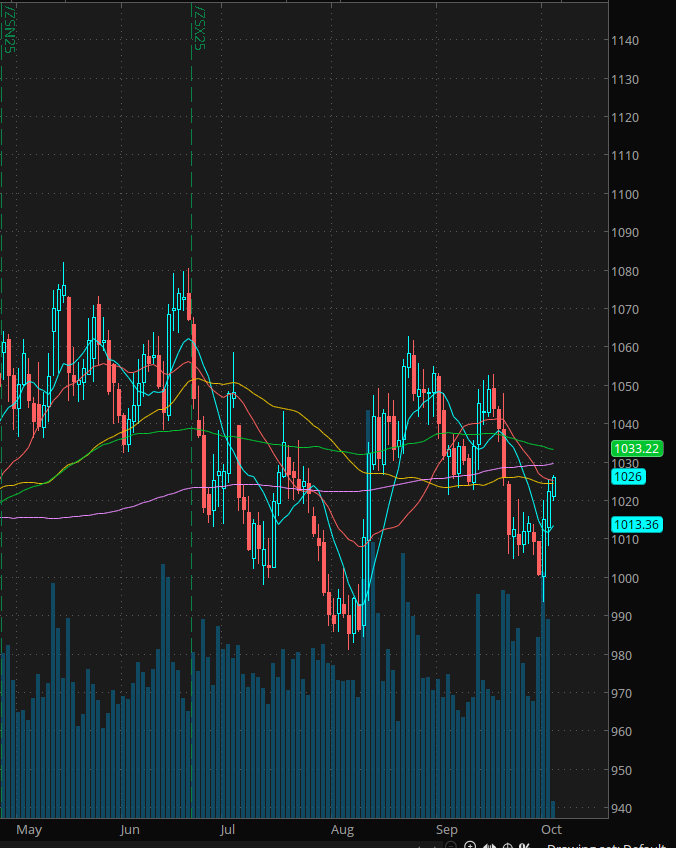Click the 1110 price axis value
The height and width of the screenshot is (848, 676).
coord(625,156)
